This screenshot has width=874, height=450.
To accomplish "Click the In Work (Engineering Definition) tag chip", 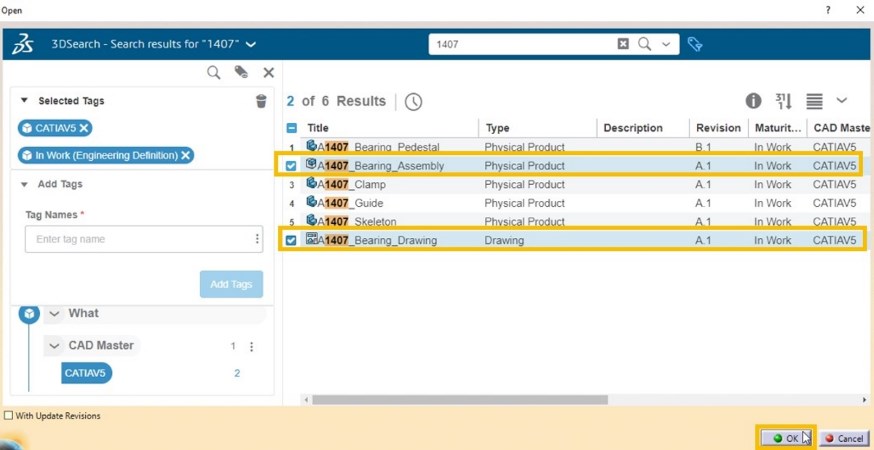I will click(106, 155).
